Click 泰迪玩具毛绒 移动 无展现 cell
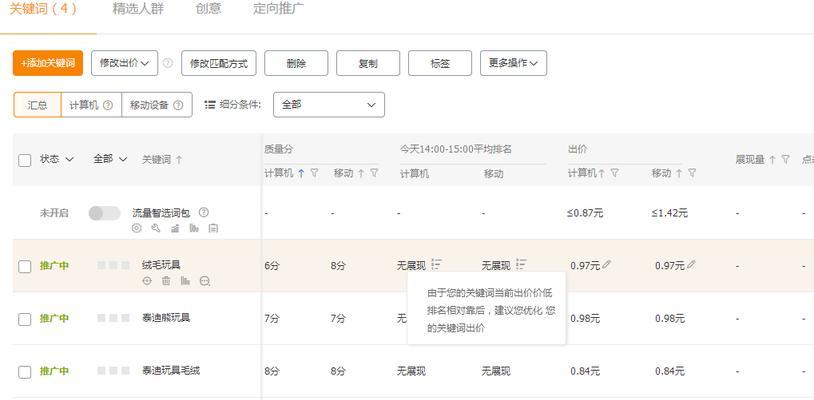Viewport: 814px width, 400px height. click(496, 371)
